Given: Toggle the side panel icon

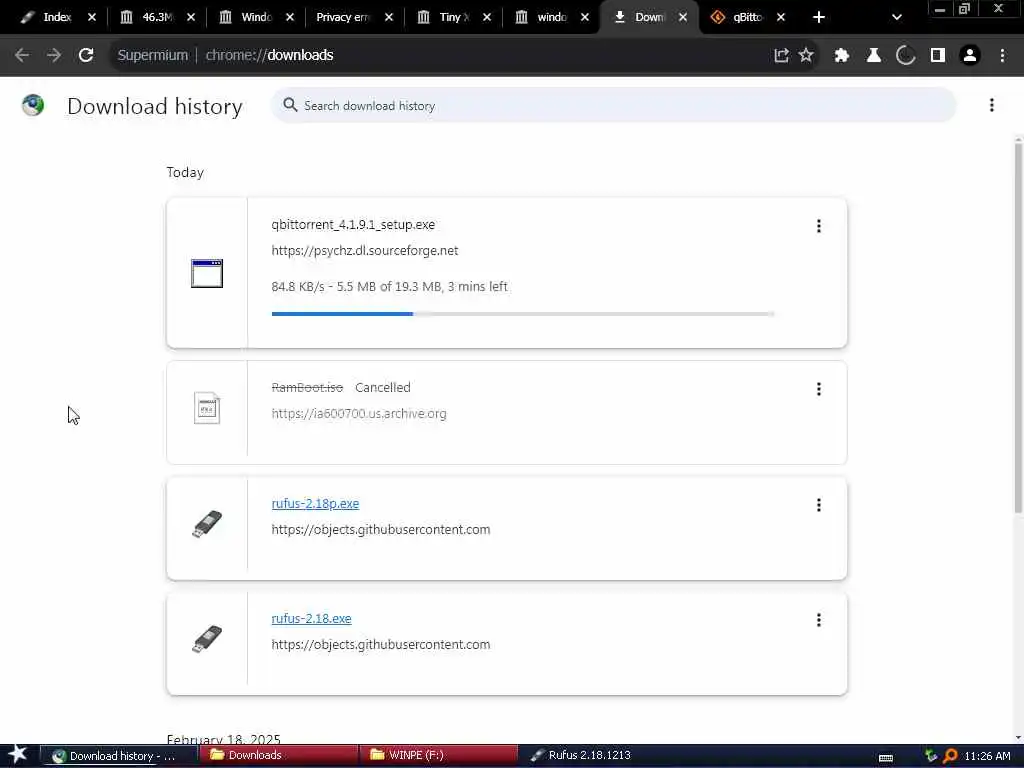Looking at the screenshot, I should 938,56.
